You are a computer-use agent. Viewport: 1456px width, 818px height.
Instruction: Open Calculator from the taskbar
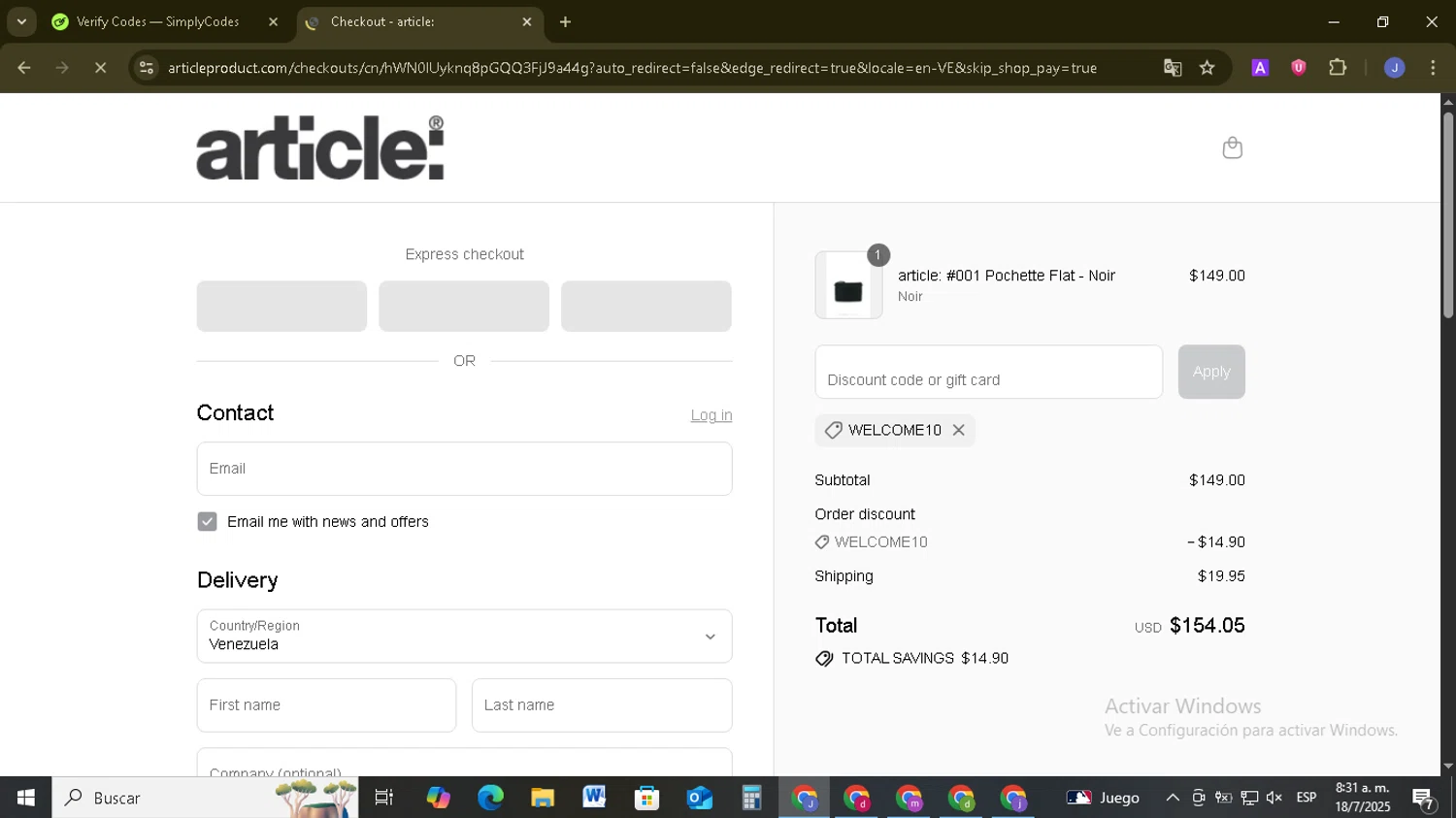point(751,798)
